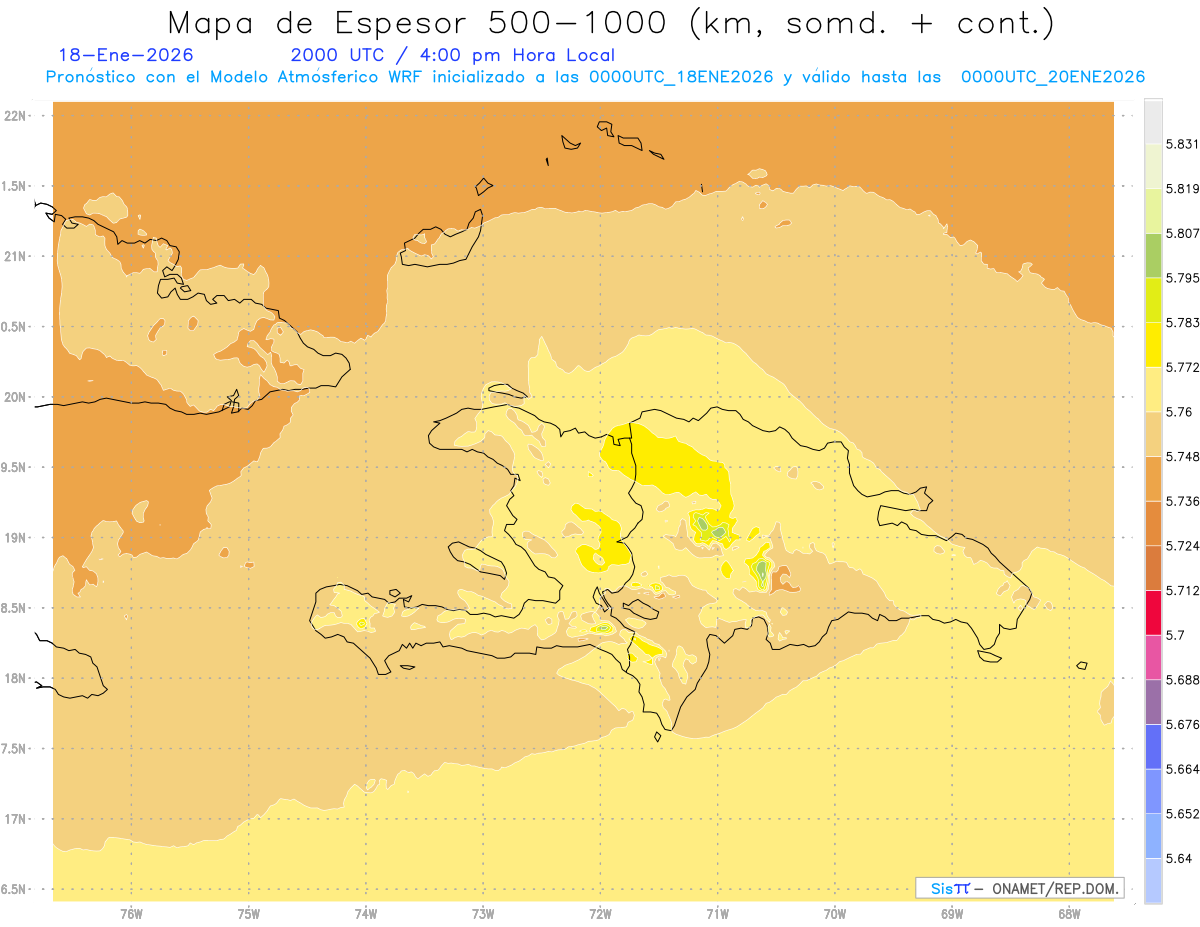
Task: Click the legend value "5.819"
Action: pyautogui.click(x=1182, y=189)
